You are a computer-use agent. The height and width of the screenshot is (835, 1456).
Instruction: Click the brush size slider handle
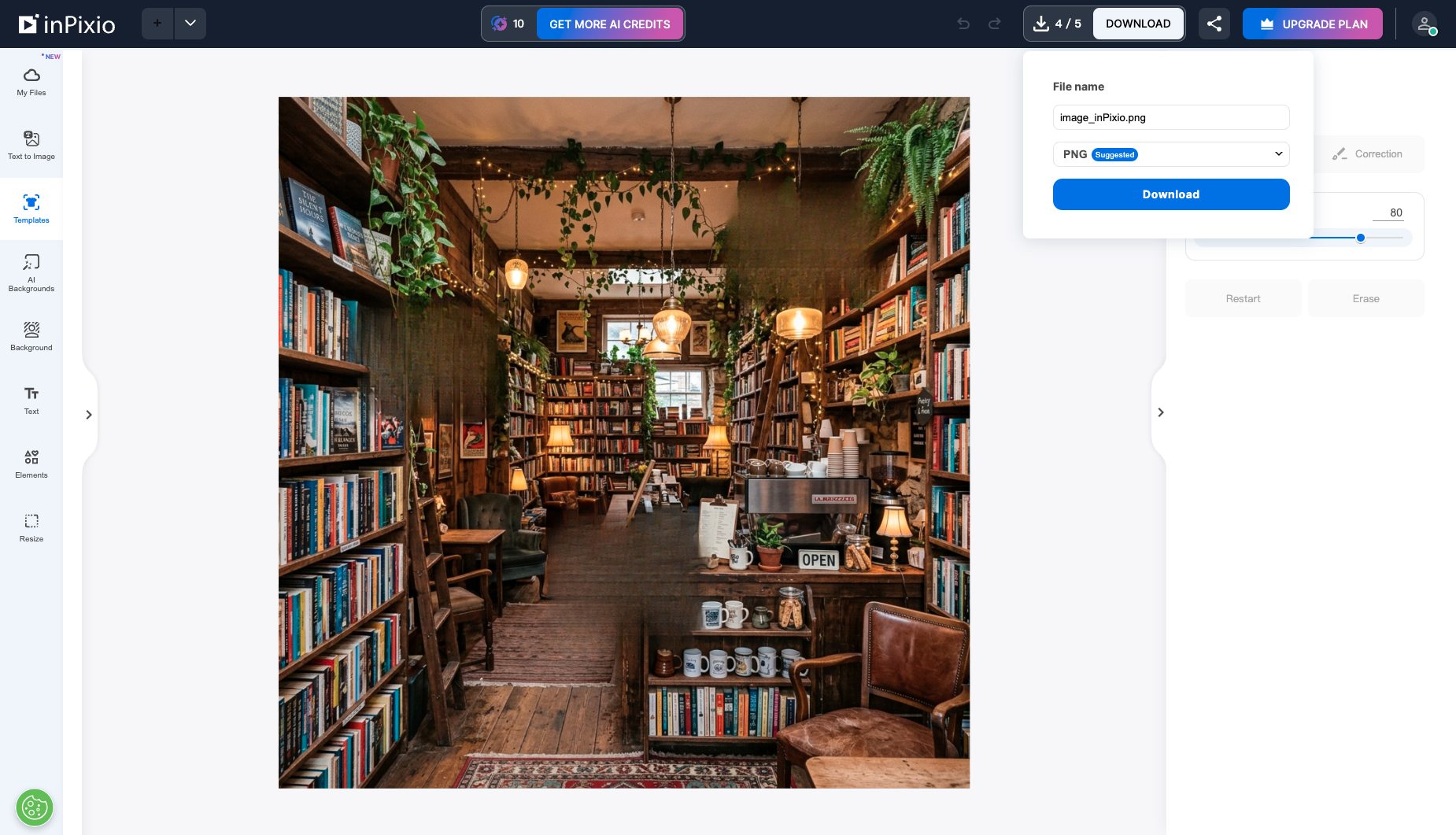tap(1361, 238)
